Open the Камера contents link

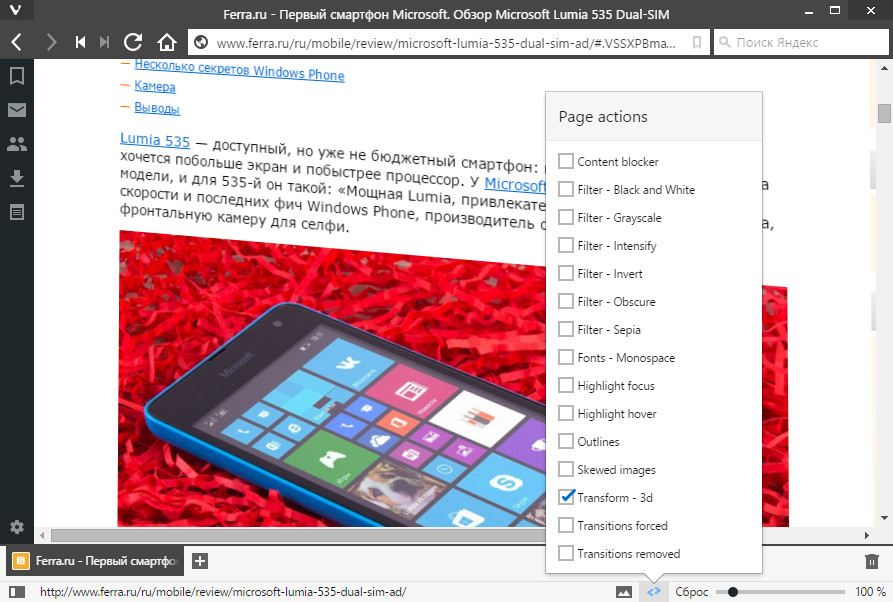(x=155, y=86)
